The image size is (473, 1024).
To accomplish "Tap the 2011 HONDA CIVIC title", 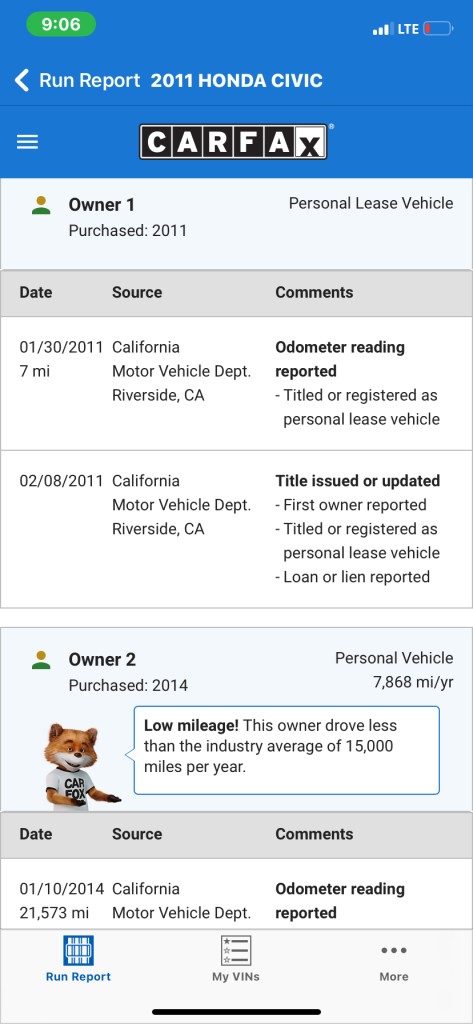I will tap(236, 80).
